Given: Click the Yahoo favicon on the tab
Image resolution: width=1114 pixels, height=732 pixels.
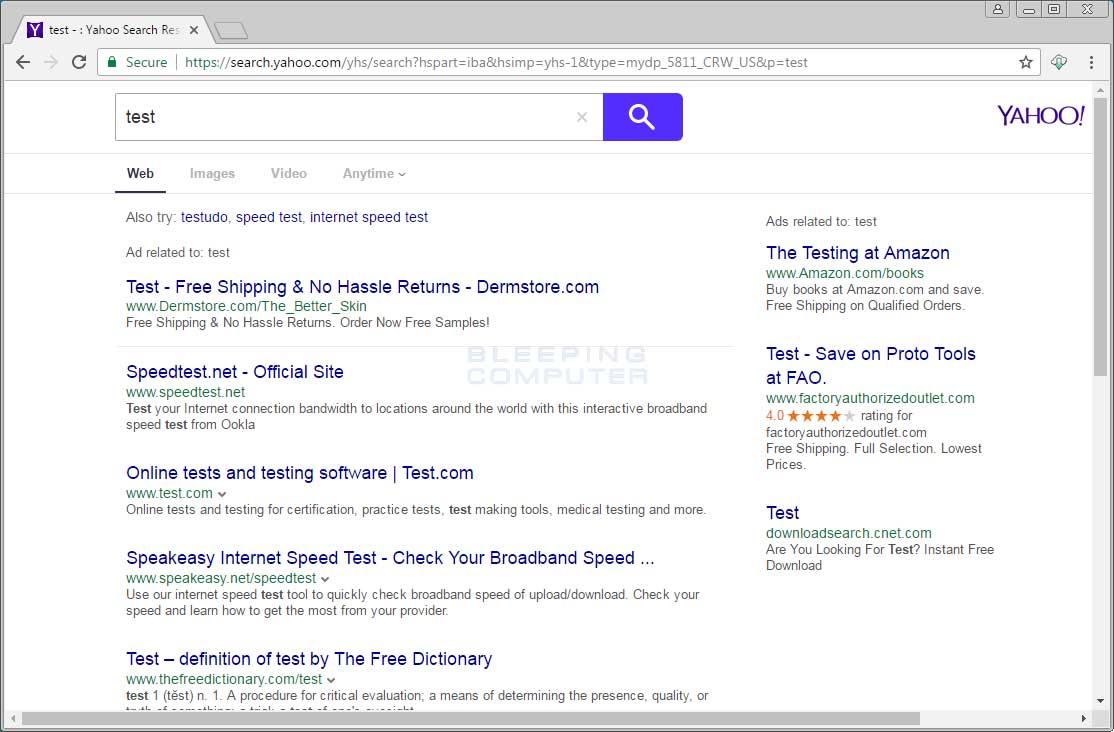Looking at the screenshot, I should pos(35,30).
